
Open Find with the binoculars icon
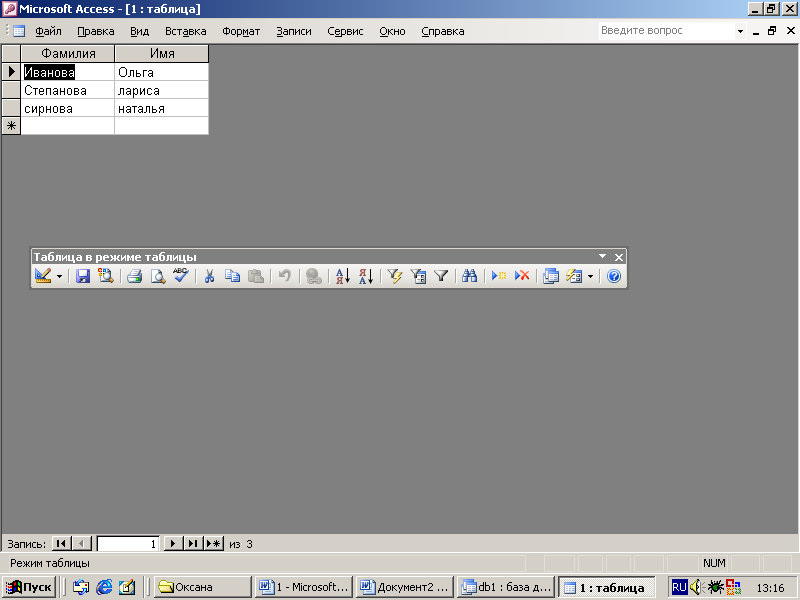tap(469, 276)
